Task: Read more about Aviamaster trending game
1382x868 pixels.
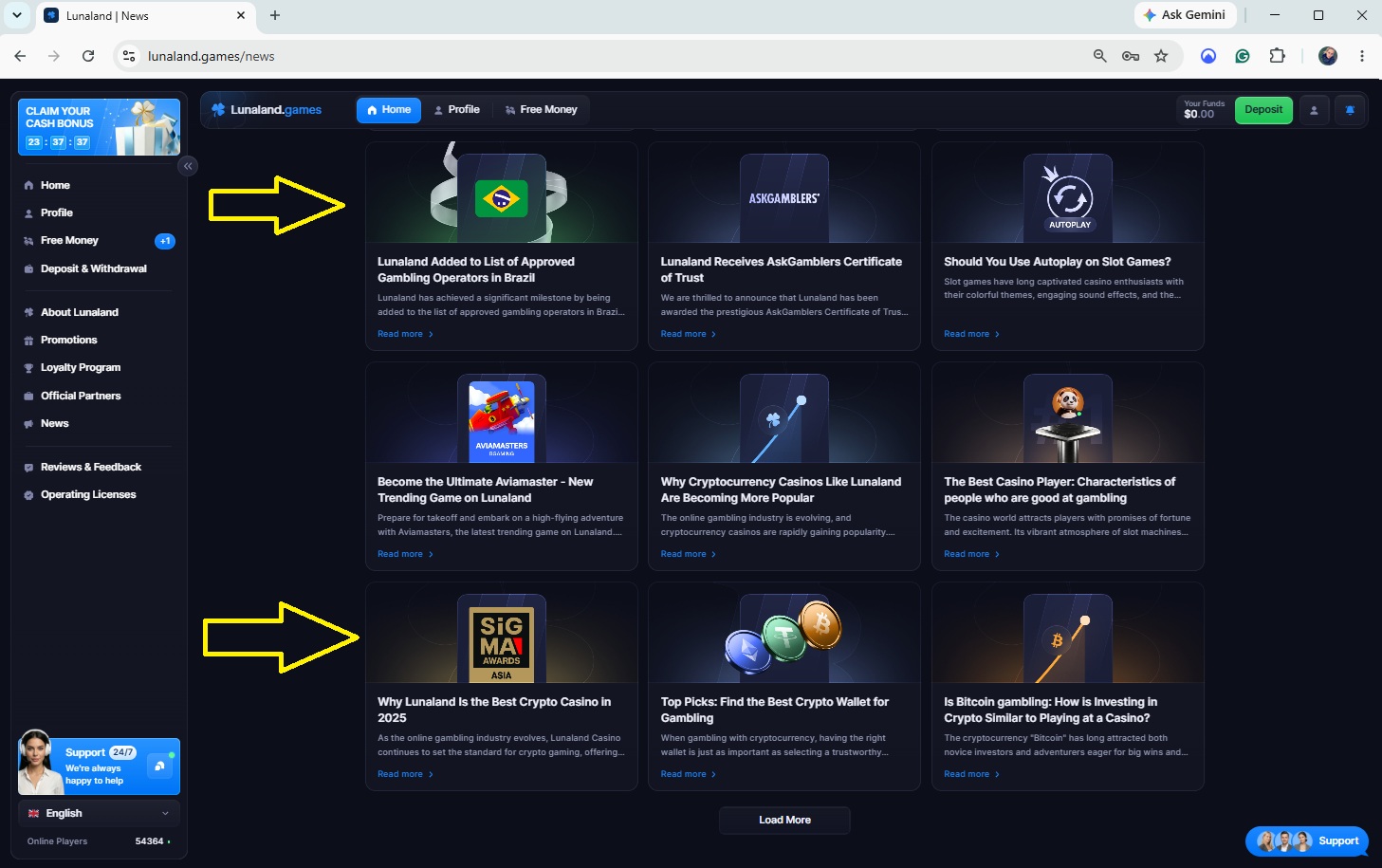Action: pos(405,554)
